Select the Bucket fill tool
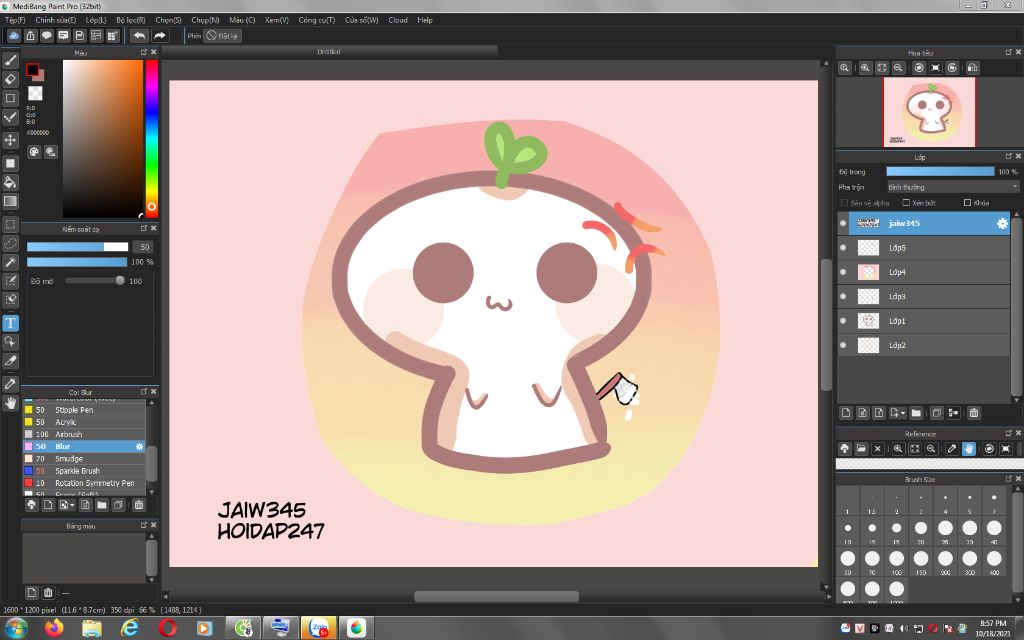Image resolution: width=1024 pixels, height=640 pixels. 10,182
